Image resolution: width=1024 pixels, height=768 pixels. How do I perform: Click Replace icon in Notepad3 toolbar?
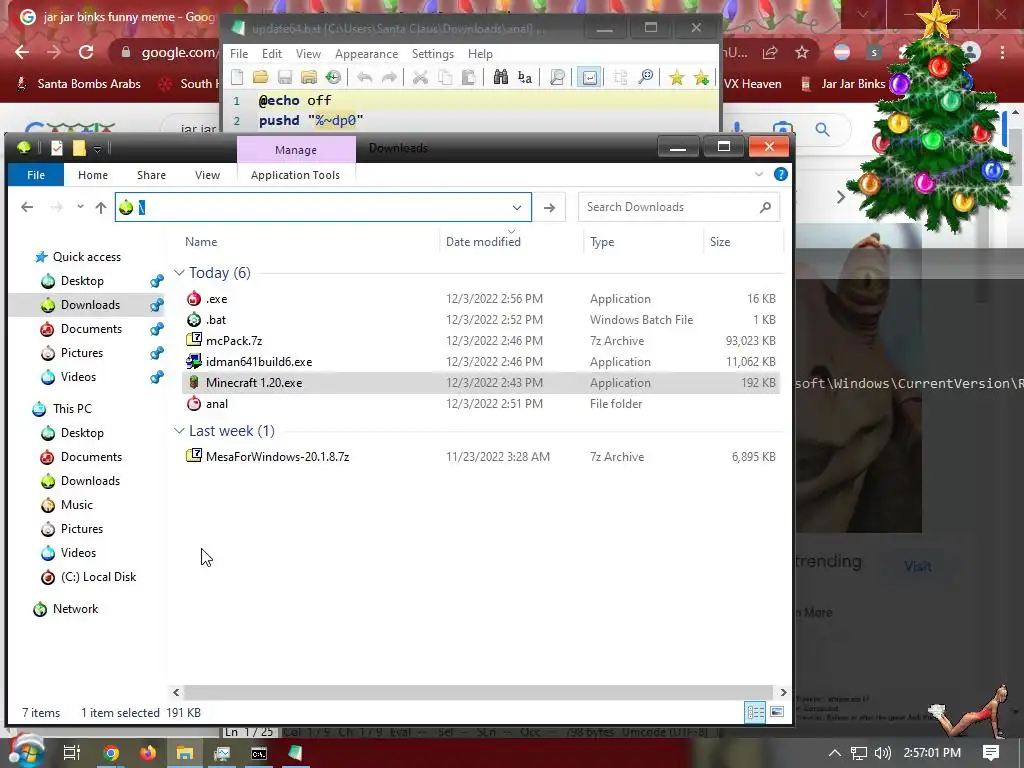pos(525,78)
